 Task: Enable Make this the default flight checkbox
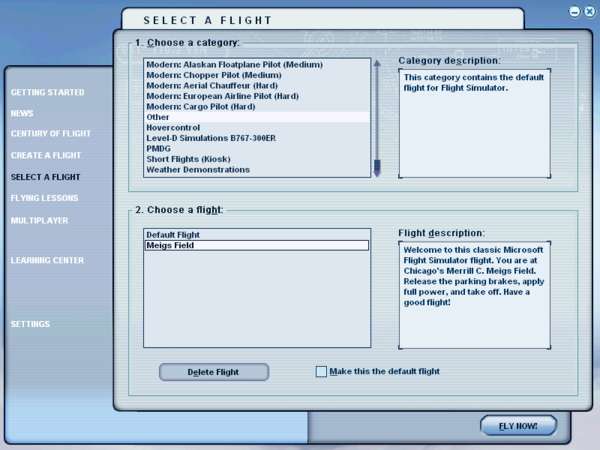(x=321, y=372)
